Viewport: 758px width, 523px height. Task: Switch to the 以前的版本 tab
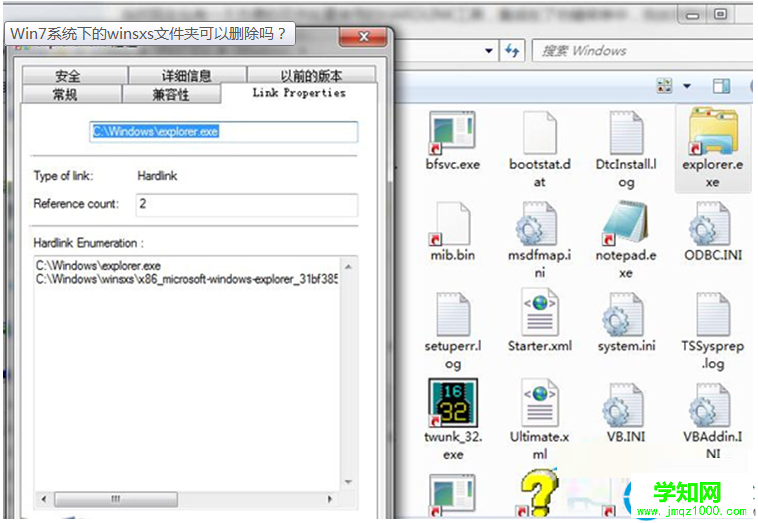click(311, 75)
